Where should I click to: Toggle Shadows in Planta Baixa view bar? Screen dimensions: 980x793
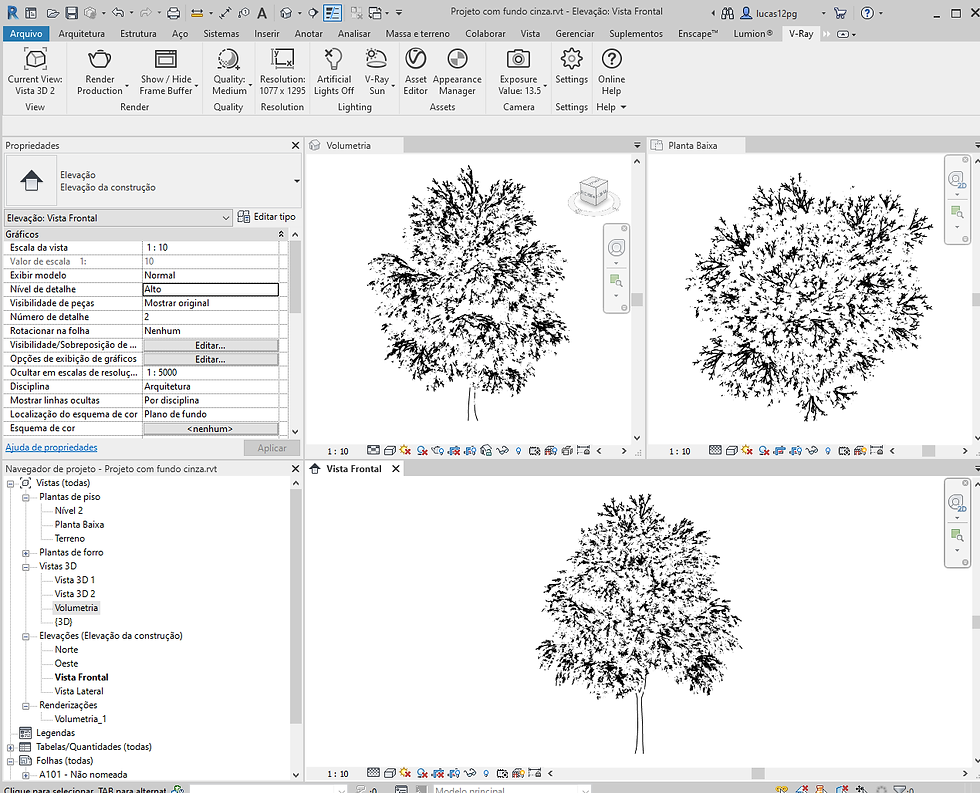tap(764, 451)
